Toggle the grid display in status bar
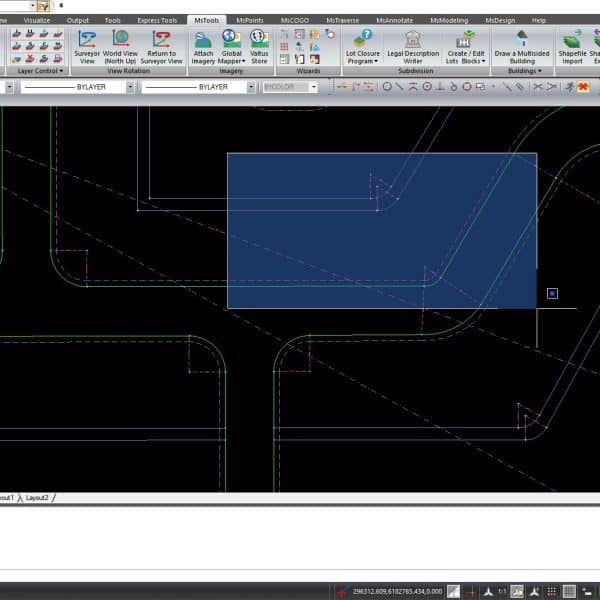 [x=569, y=591]
